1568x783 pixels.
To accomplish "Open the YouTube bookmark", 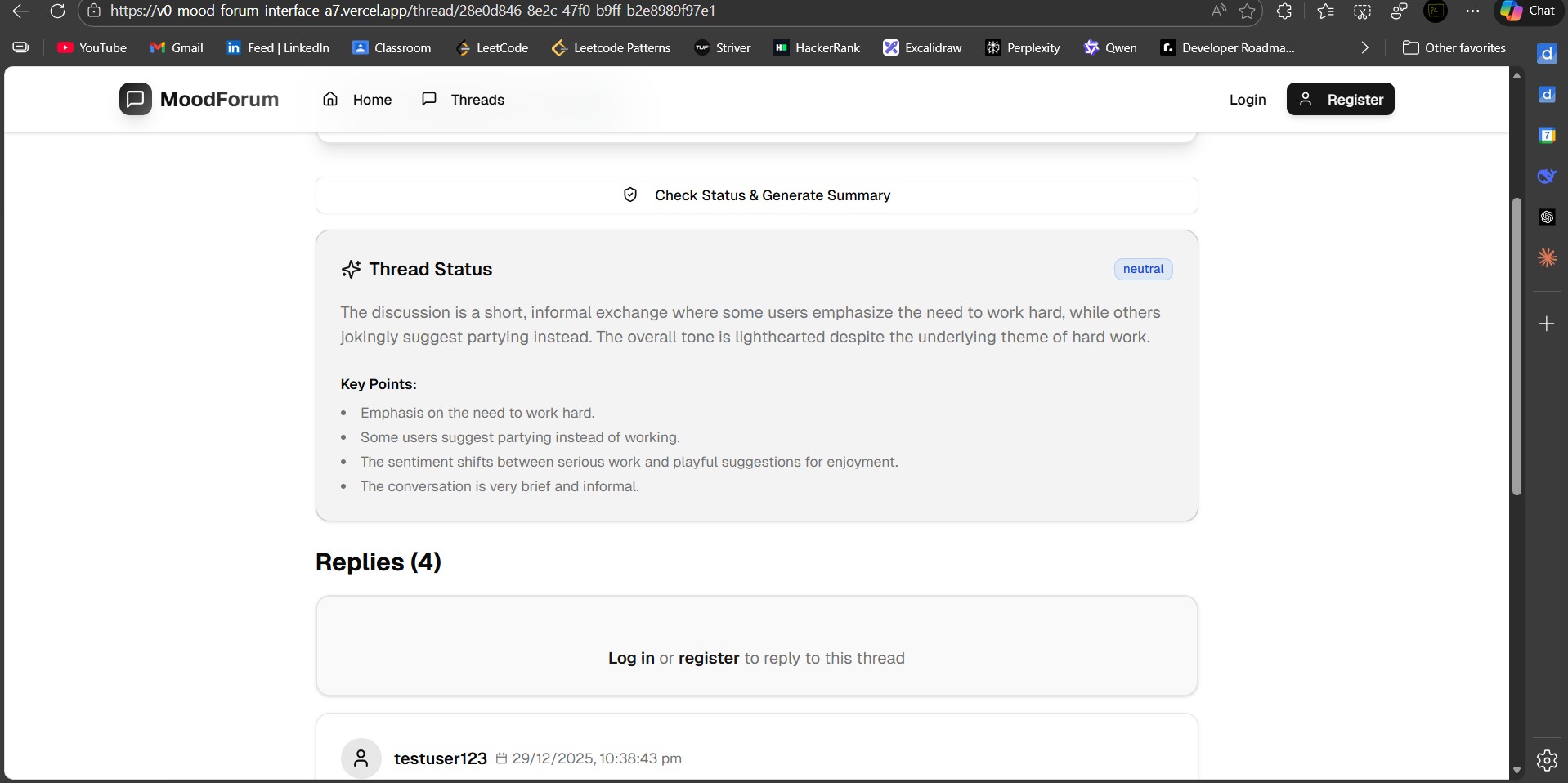I will pos(92,48).
